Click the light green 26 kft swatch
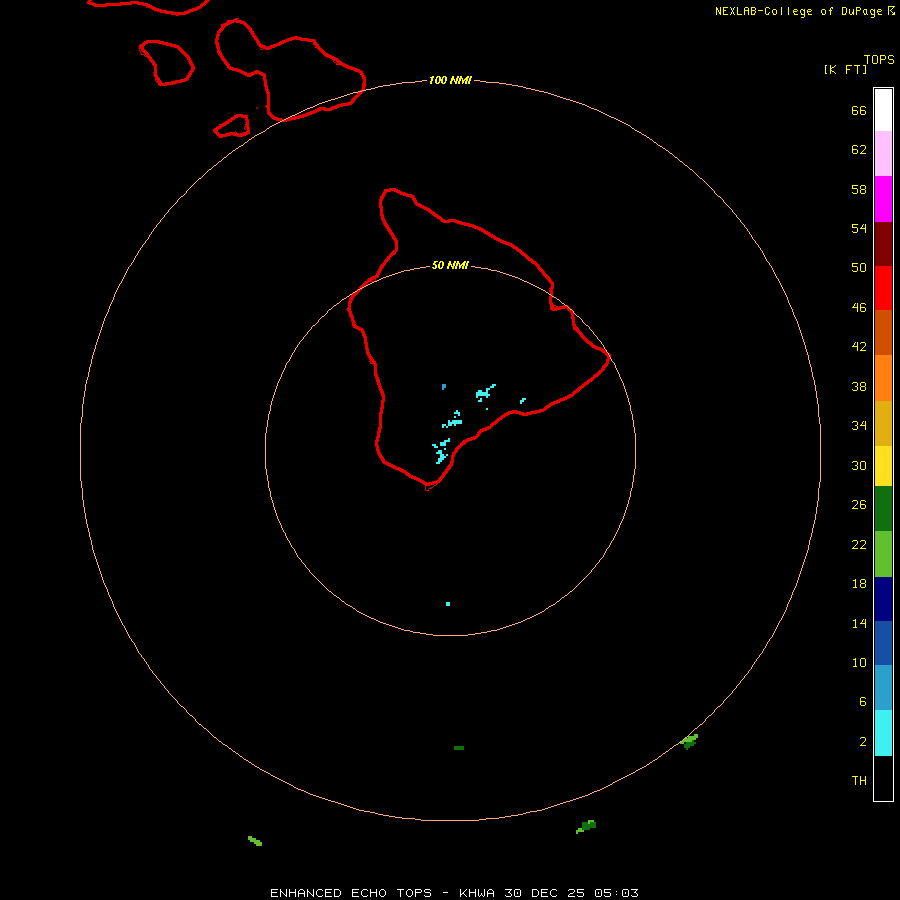The width and height of the screenshot is (900, 900). [x=883, y=554]
